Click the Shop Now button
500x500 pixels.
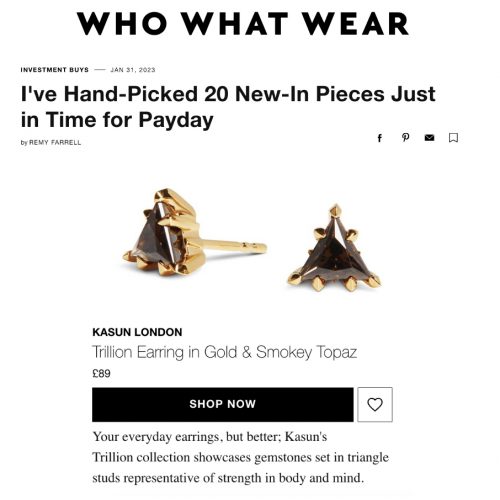[x=223, y=404]
